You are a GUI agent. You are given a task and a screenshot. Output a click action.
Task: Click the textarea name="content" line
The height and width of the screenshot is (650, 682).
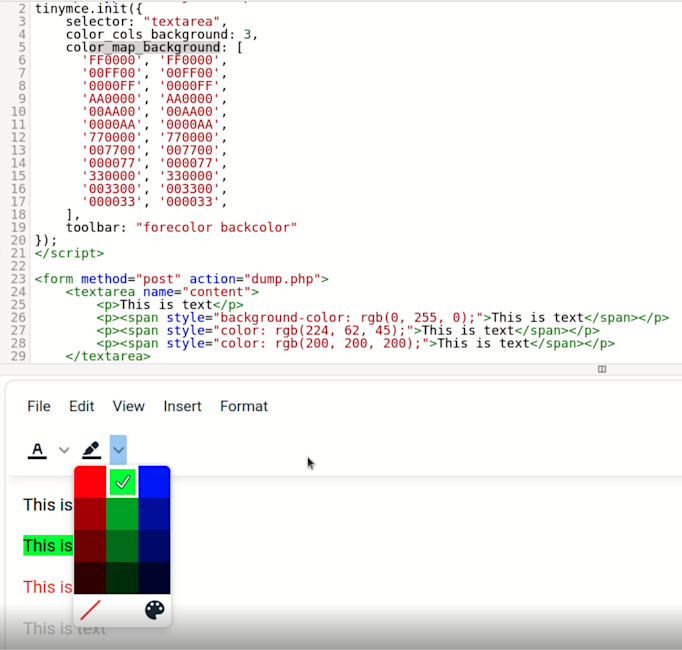[162, 292]
